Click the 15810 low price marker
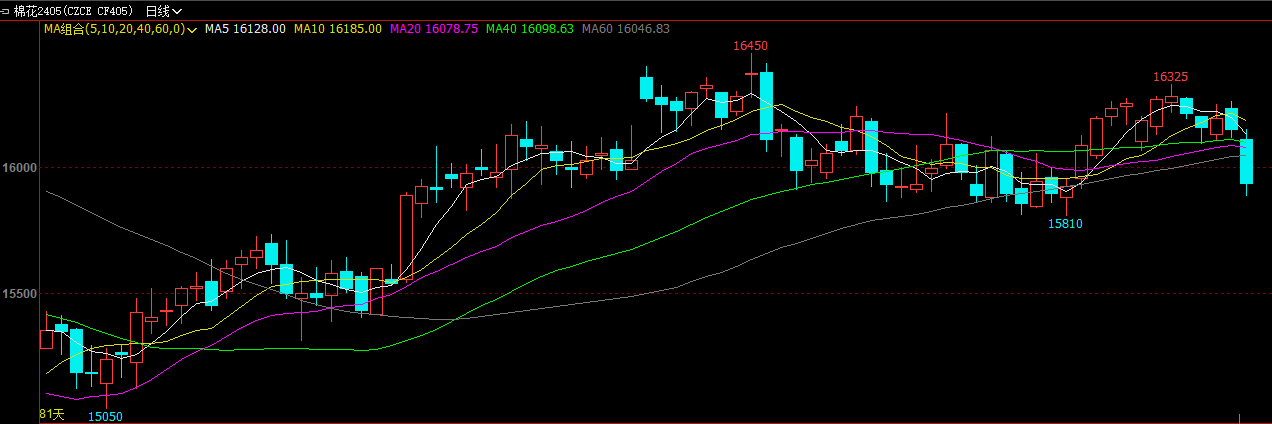Screen dimensions: 1272x424 point(1065,224)
